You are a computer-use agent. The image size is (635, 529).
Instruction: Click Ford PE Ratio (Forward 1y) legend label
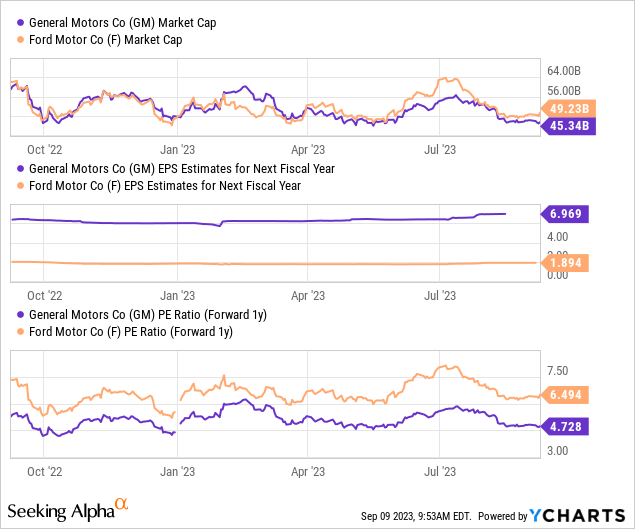(130, 331)
